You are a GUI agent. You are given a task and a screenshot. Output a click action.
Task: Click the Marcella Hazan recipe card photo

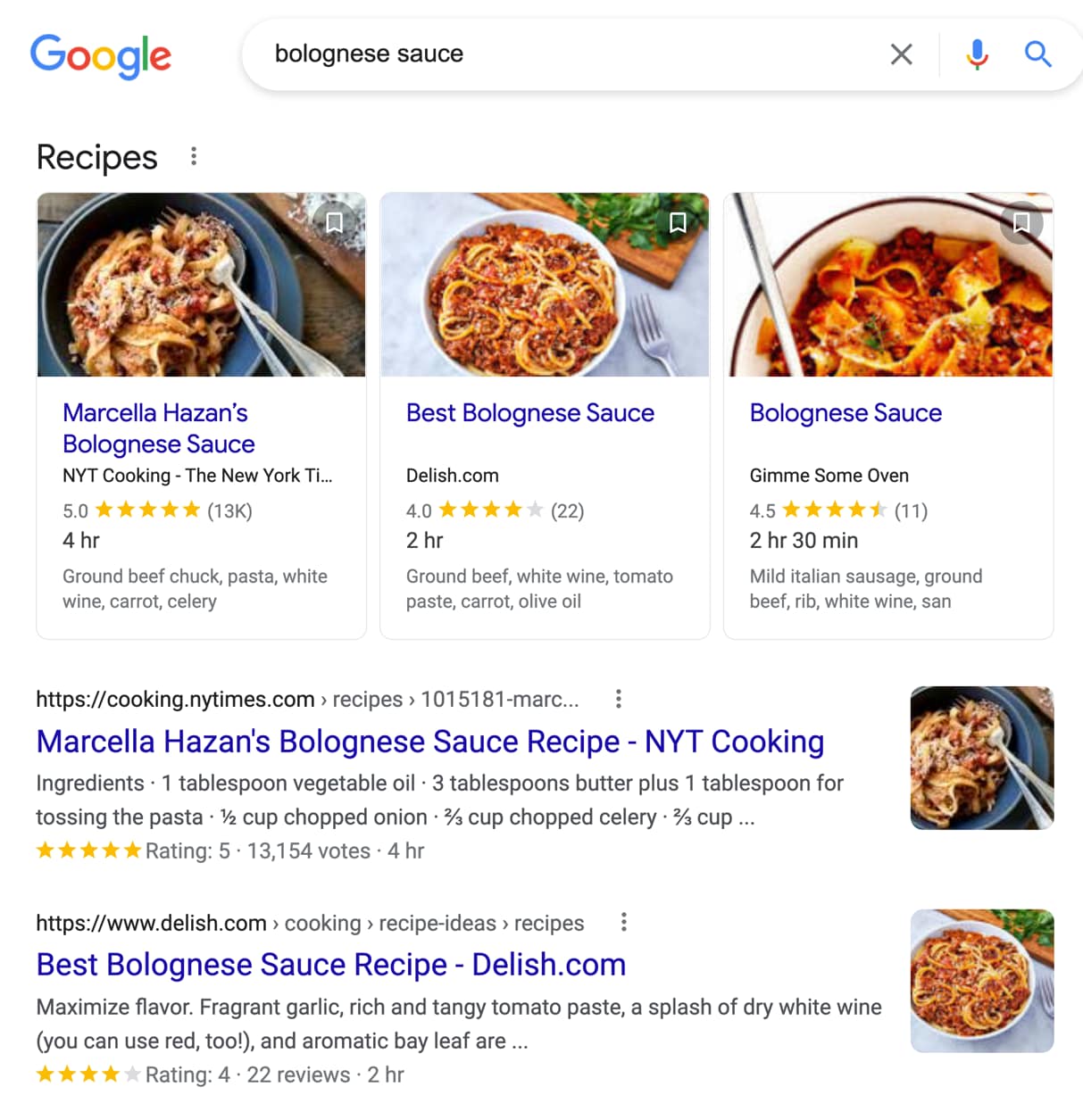[x=201, y=284]
